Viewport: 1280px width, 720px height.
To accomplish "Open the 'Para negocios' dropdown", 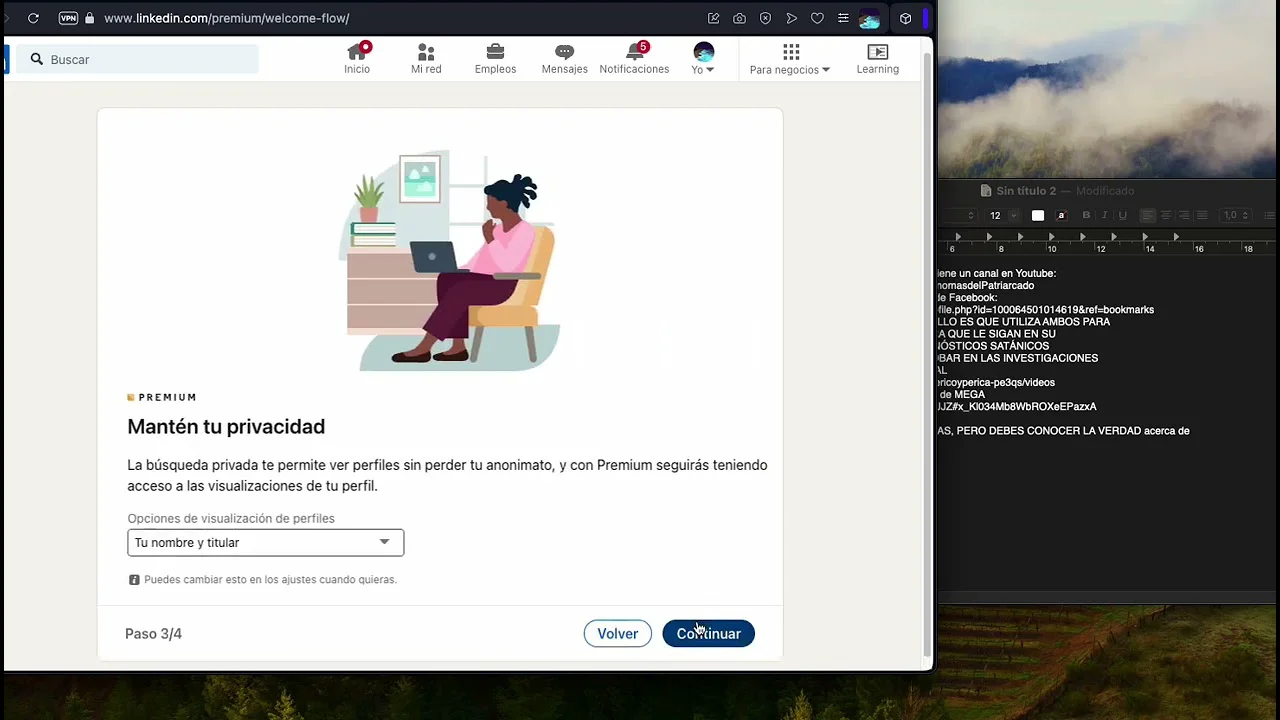I will click(x=790, y=59).
